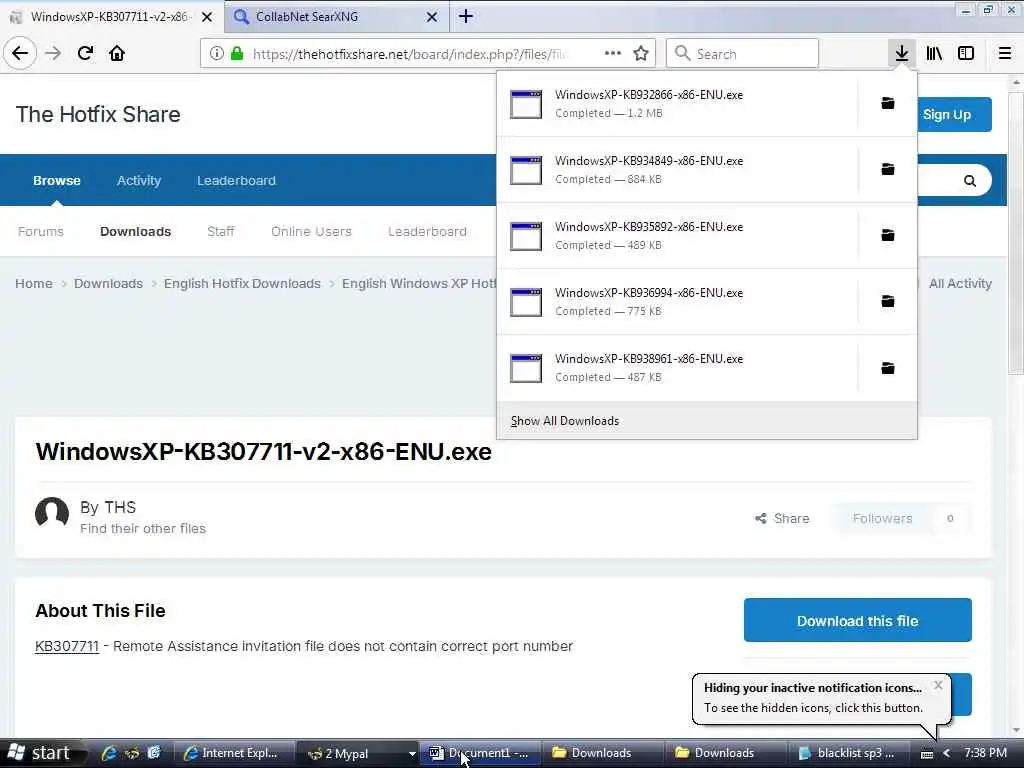
Task: Open containing folder for KB935892 download
Action: click(x=888, y=235)
